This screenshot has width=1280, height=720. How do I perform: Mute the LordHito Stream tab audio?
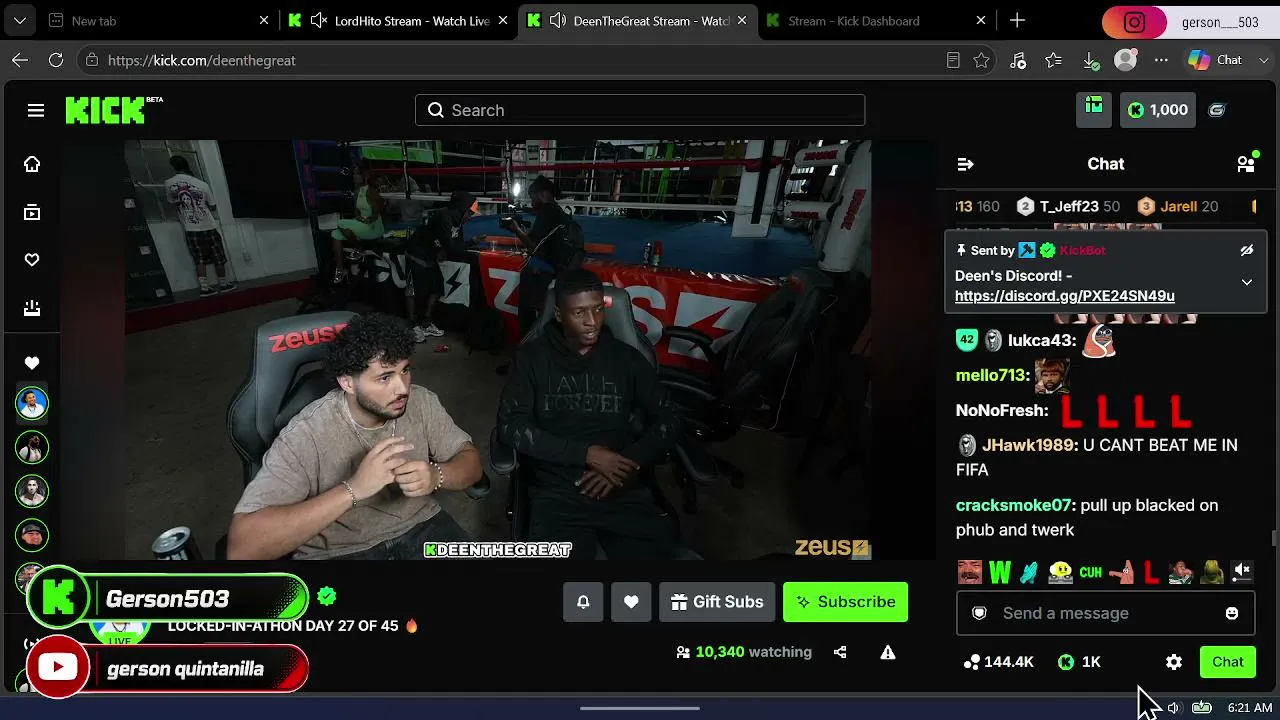[319, 20]
